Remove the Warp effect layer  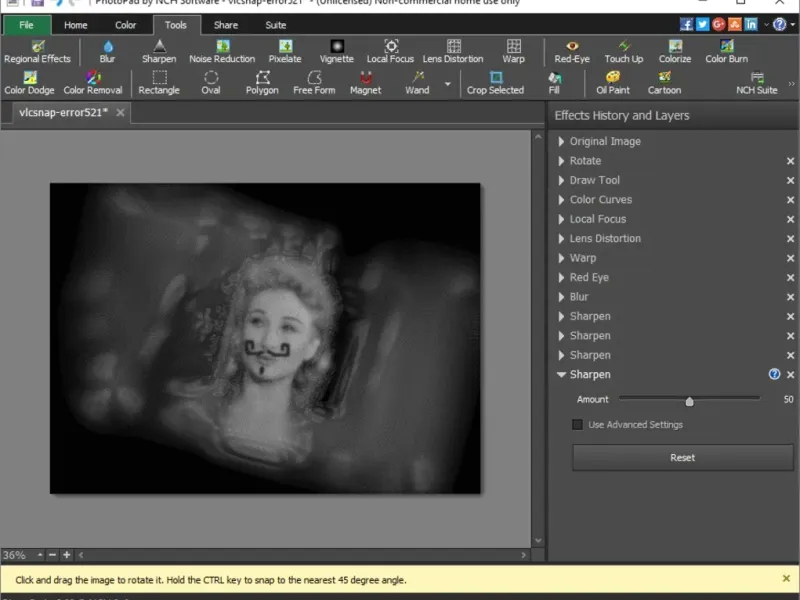point(790,258)
